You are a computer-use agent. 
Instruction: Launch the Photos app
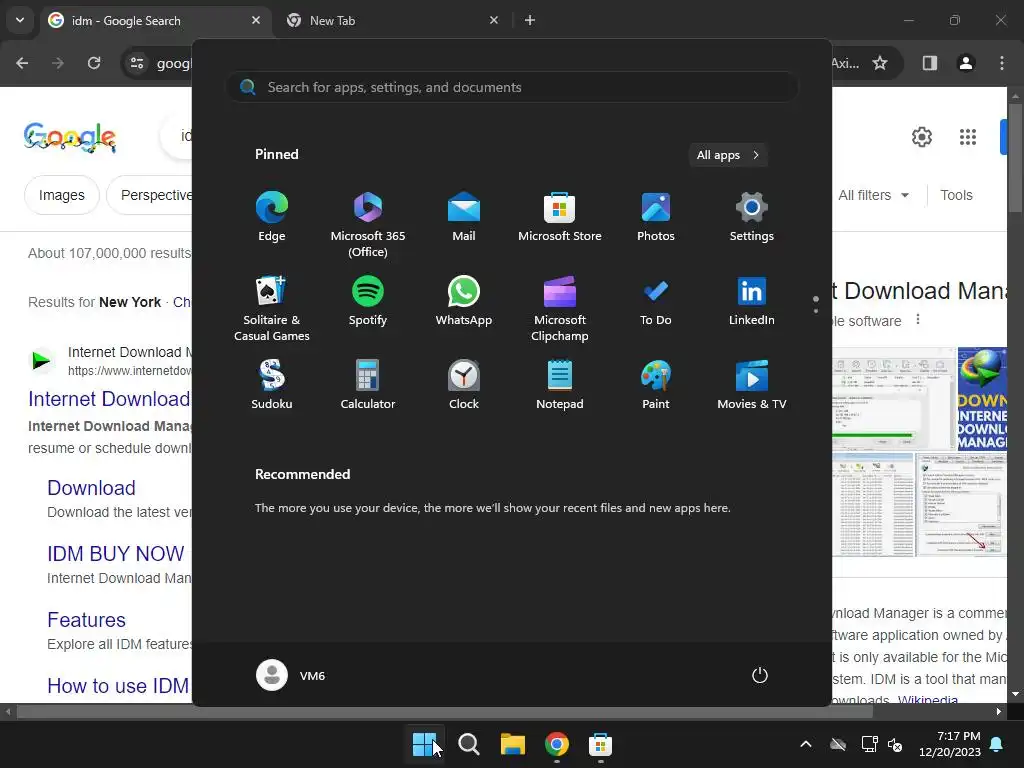coord(656,217)
